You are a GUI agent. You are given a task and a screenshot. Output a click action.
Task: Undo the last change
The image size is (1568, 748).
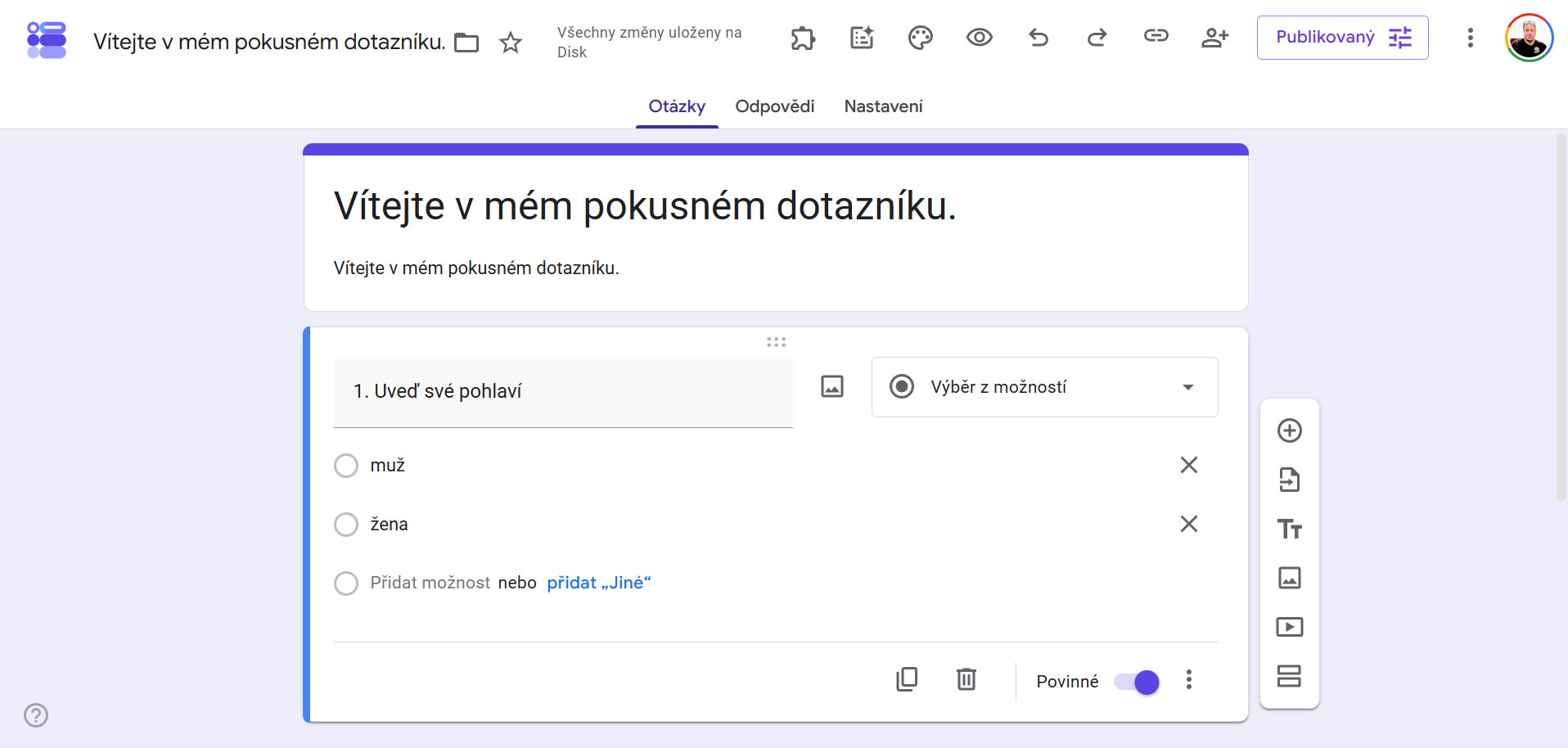tap(1039, 38)
